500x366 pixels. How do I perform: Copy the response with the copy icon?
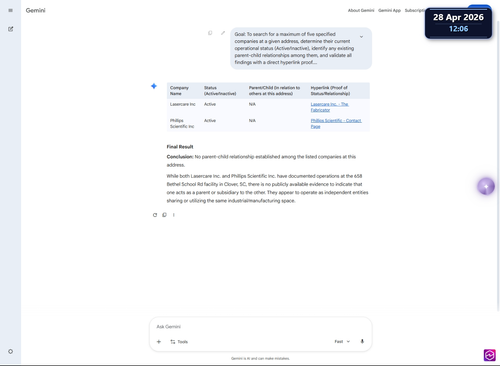tap(164, 215)
